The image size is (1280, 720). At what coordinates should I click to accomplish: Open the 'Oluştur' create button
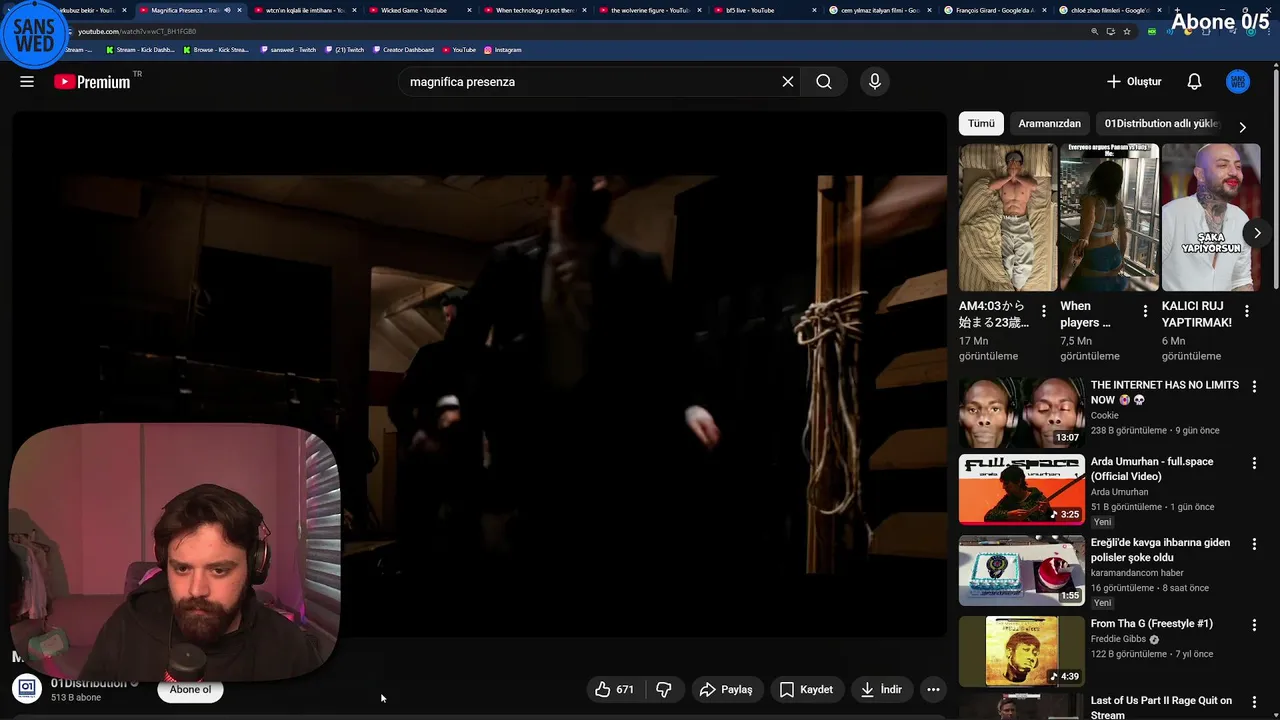(x=1134, y=82)
